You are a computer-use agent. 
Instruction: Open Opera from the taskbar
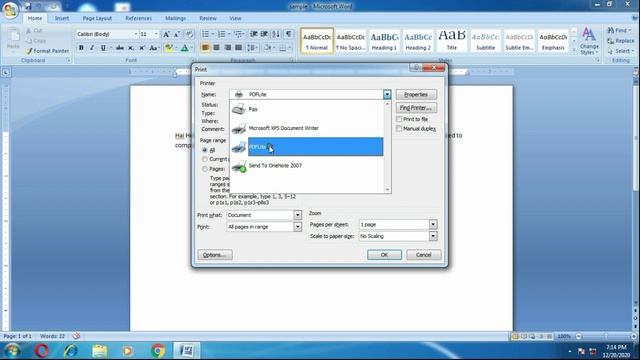pyautogui.click(x=42, y=351)
